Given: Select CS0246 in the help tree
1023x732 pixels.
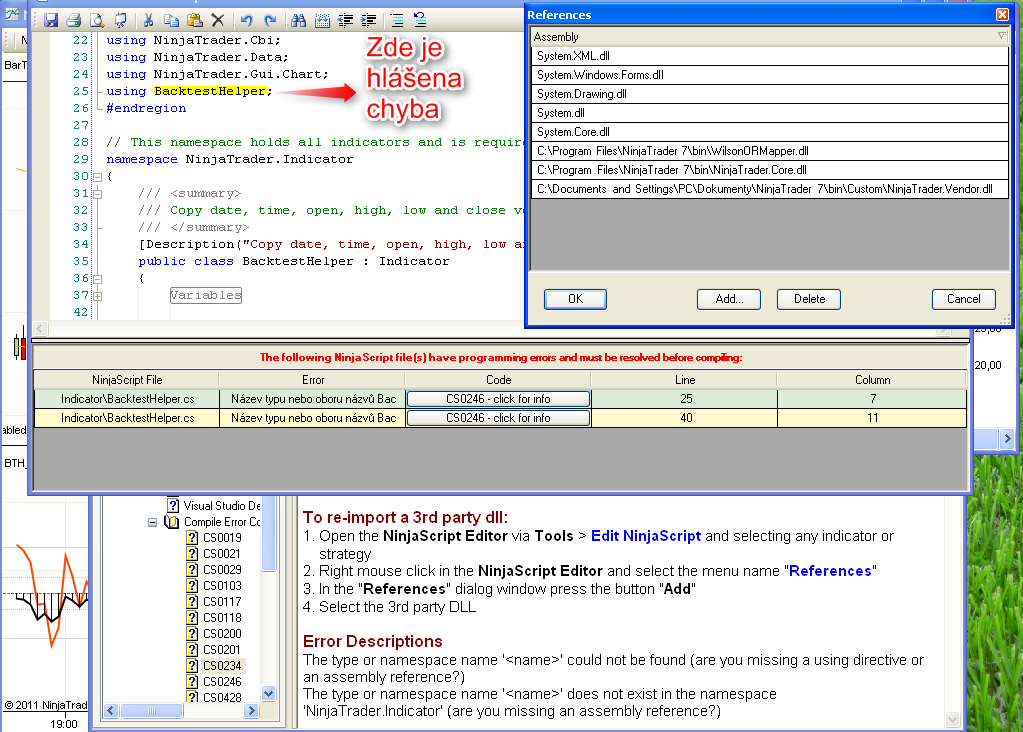Looking at the screenshot, I should (221, 682).
